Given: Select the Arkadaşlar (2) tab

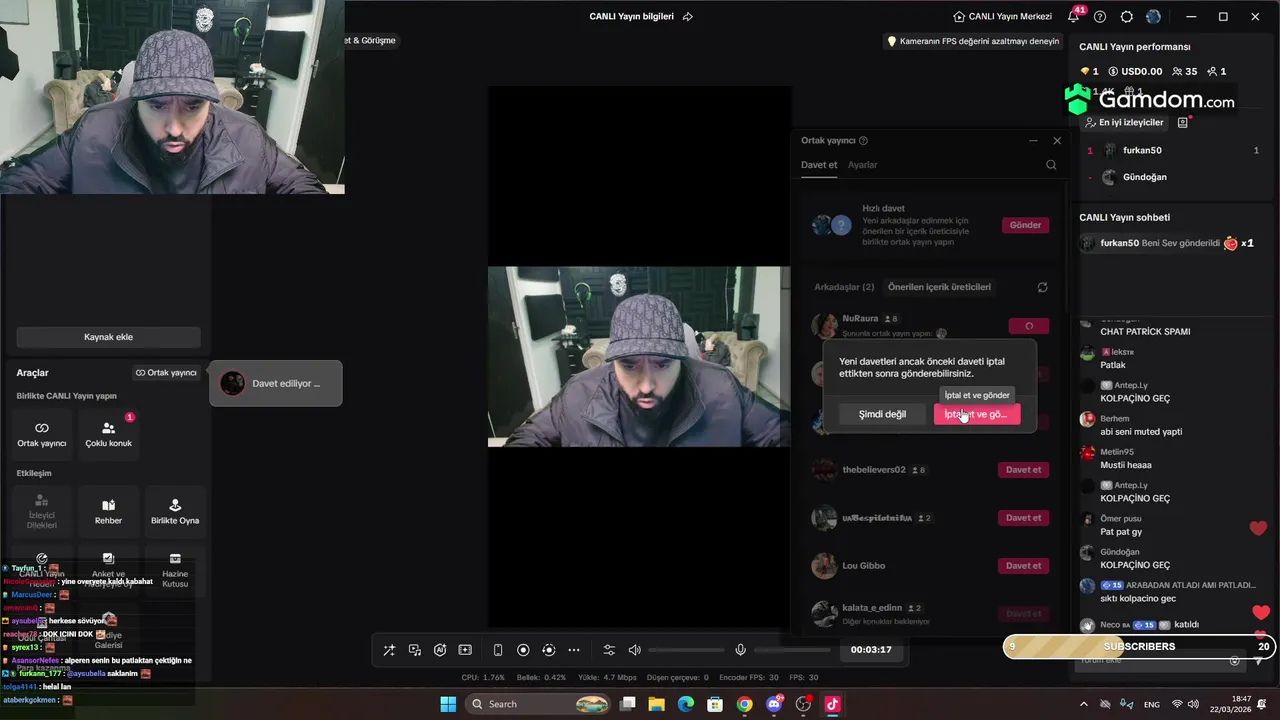Looking at the screenshot, I should pos(844,287).
